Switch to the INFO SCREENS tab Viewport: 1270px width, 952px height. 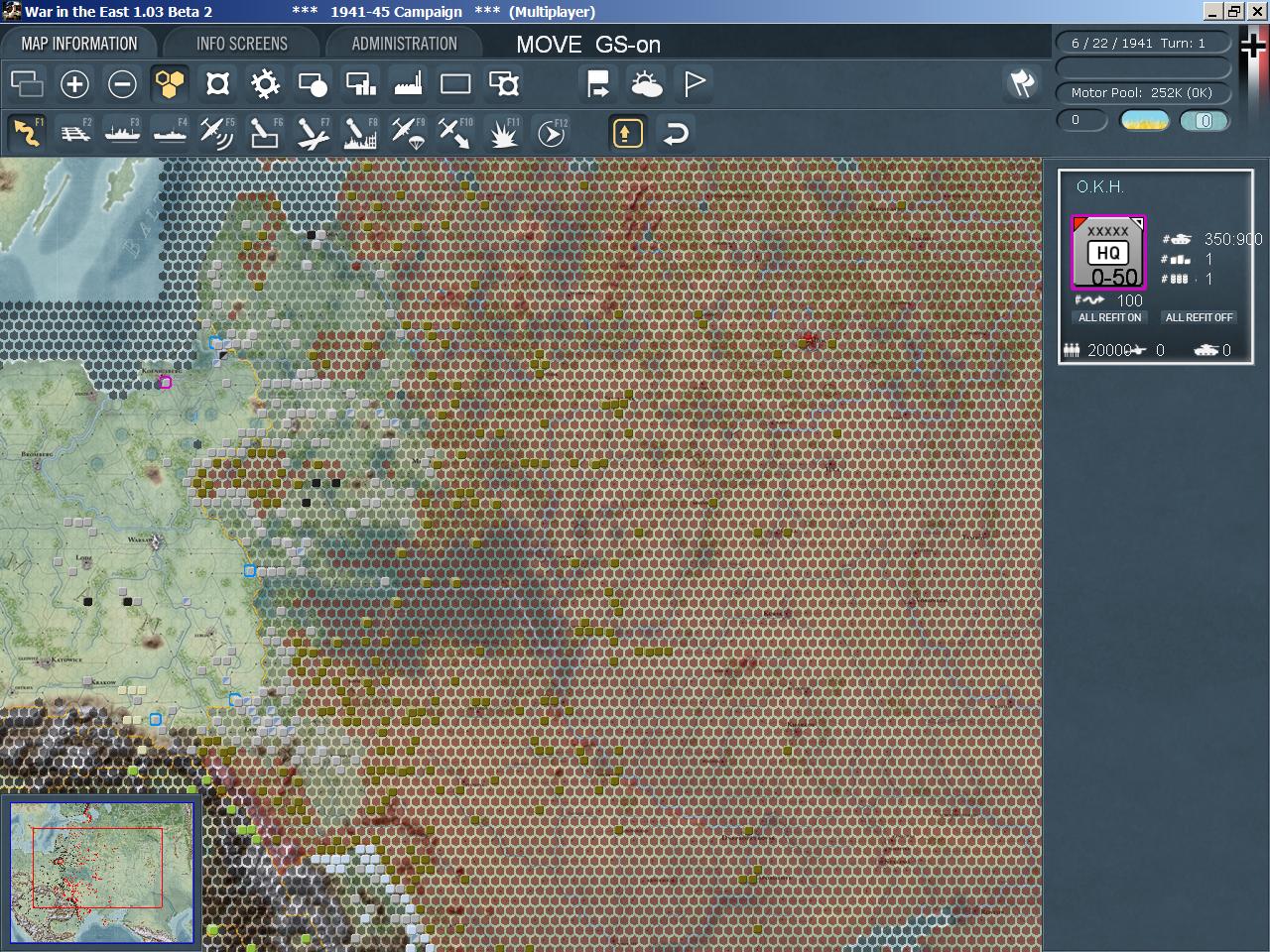[x=242, y=44]
